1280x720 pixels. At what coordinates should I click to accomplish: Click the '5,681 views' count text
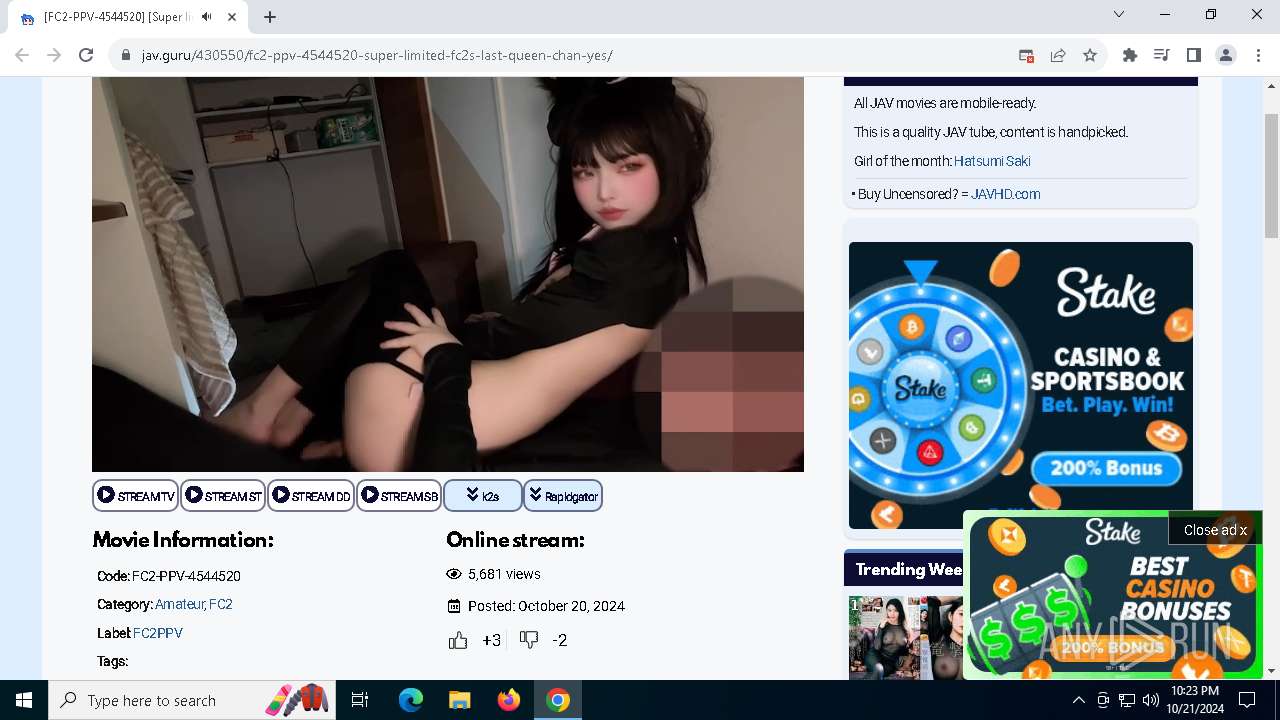coord(504,574)
